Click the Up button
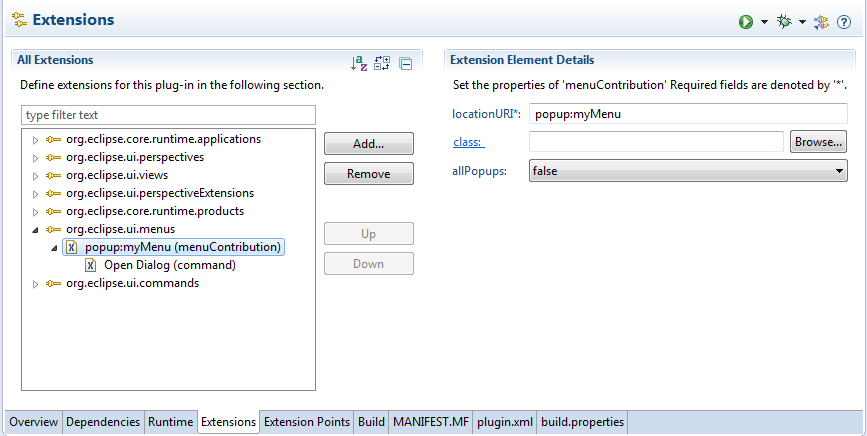 [369, 234]
